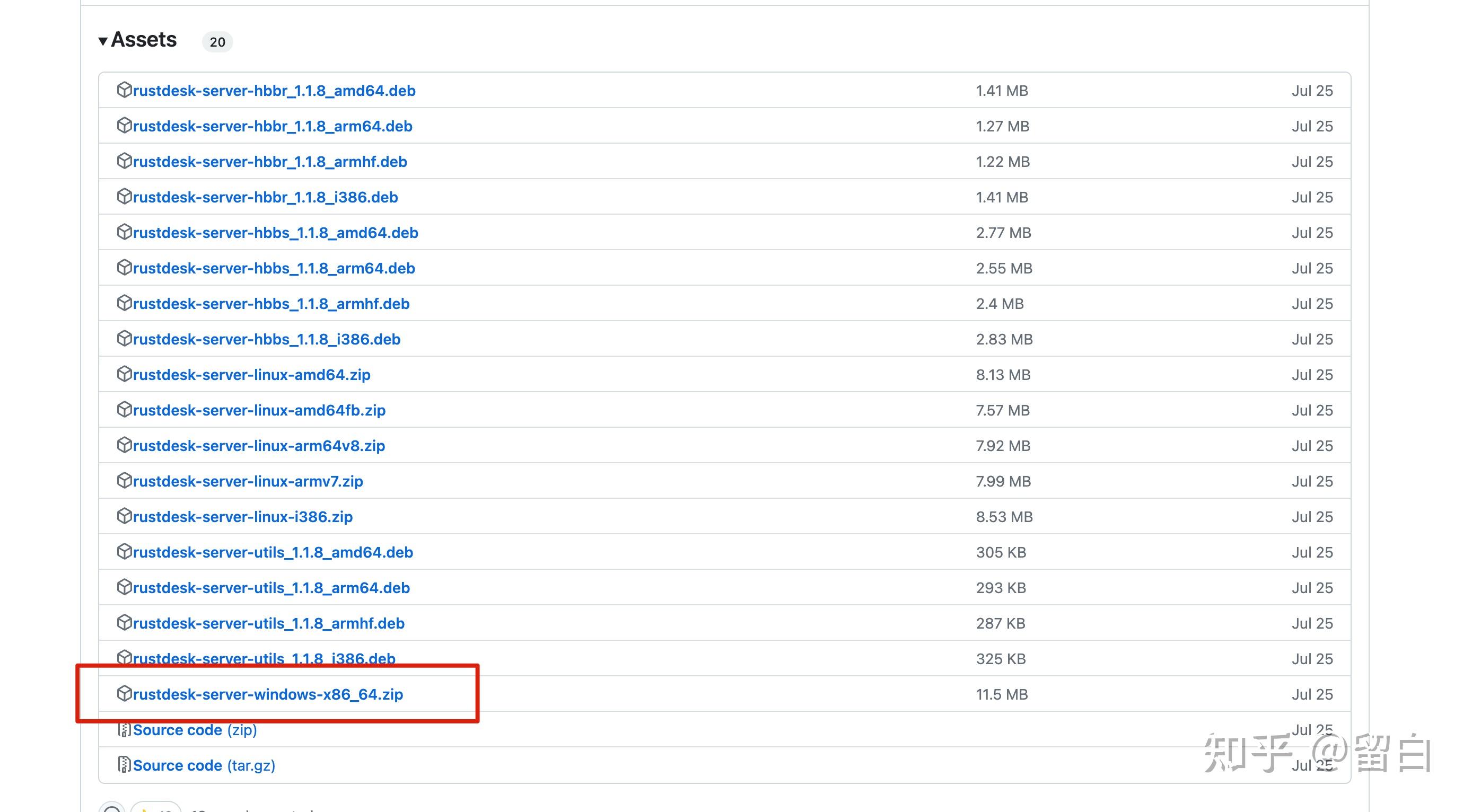
Task: Click package icon beside hbbr amd64.deb
Action: click(124, 90)
